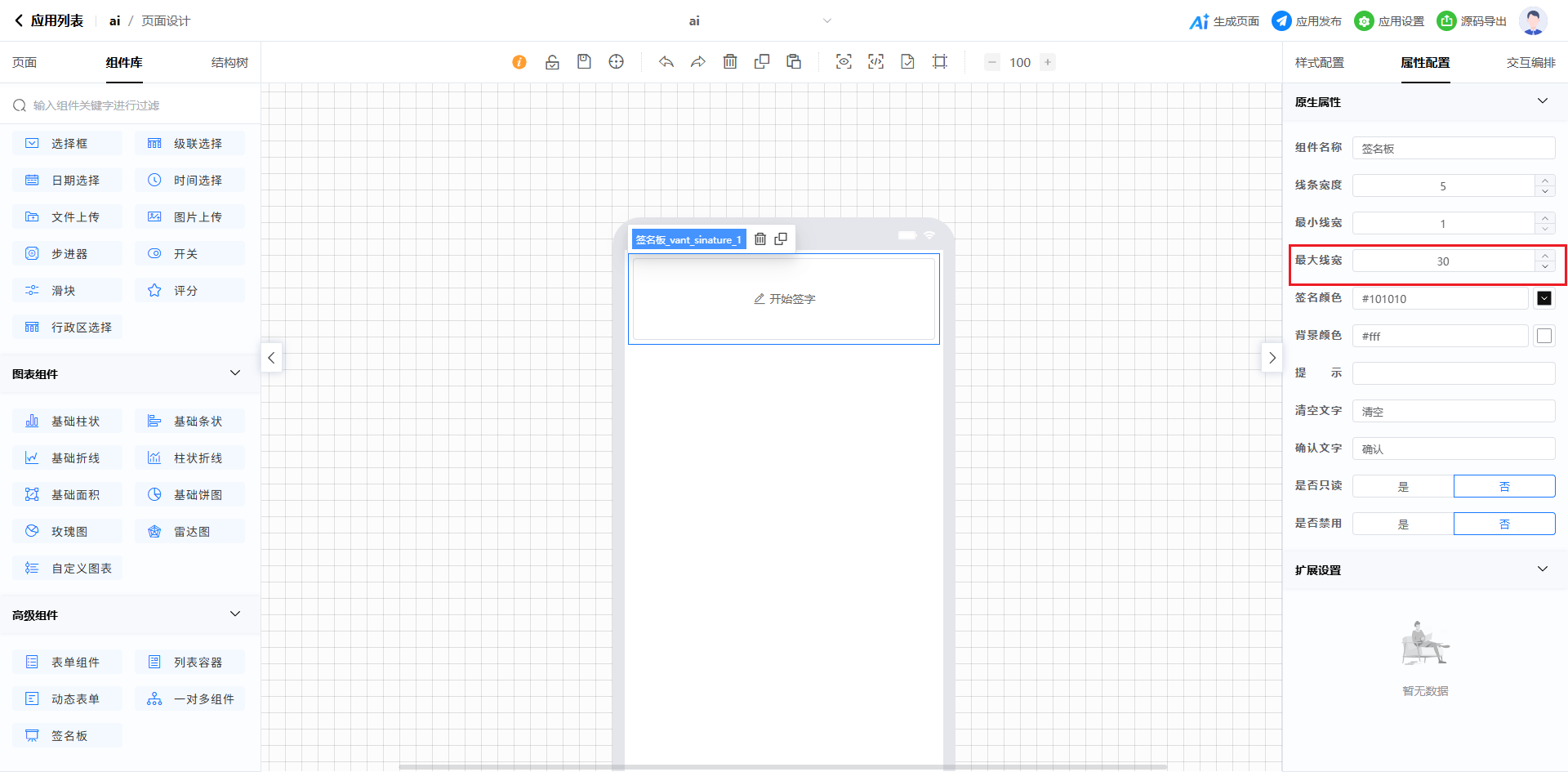Collapse the 原生属性 section

click(1542, 101)
